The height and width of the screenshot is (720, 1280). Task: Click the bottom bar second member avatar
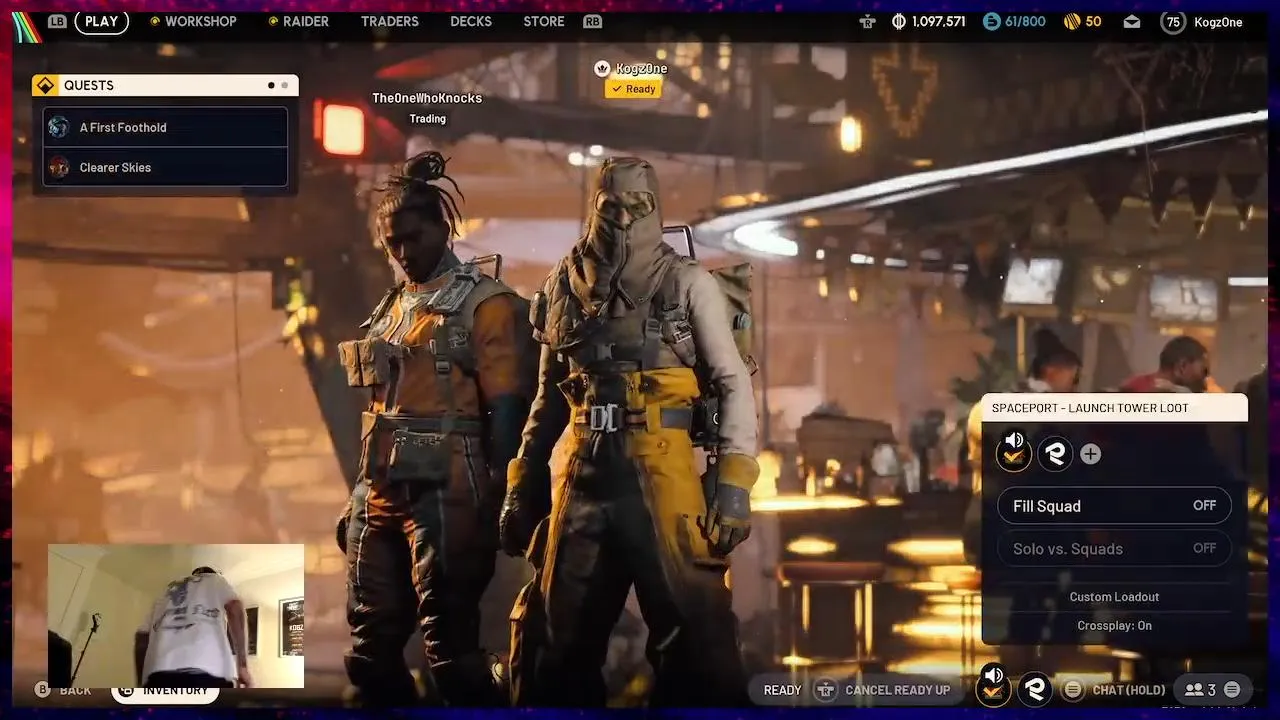tap(1034, 690)
